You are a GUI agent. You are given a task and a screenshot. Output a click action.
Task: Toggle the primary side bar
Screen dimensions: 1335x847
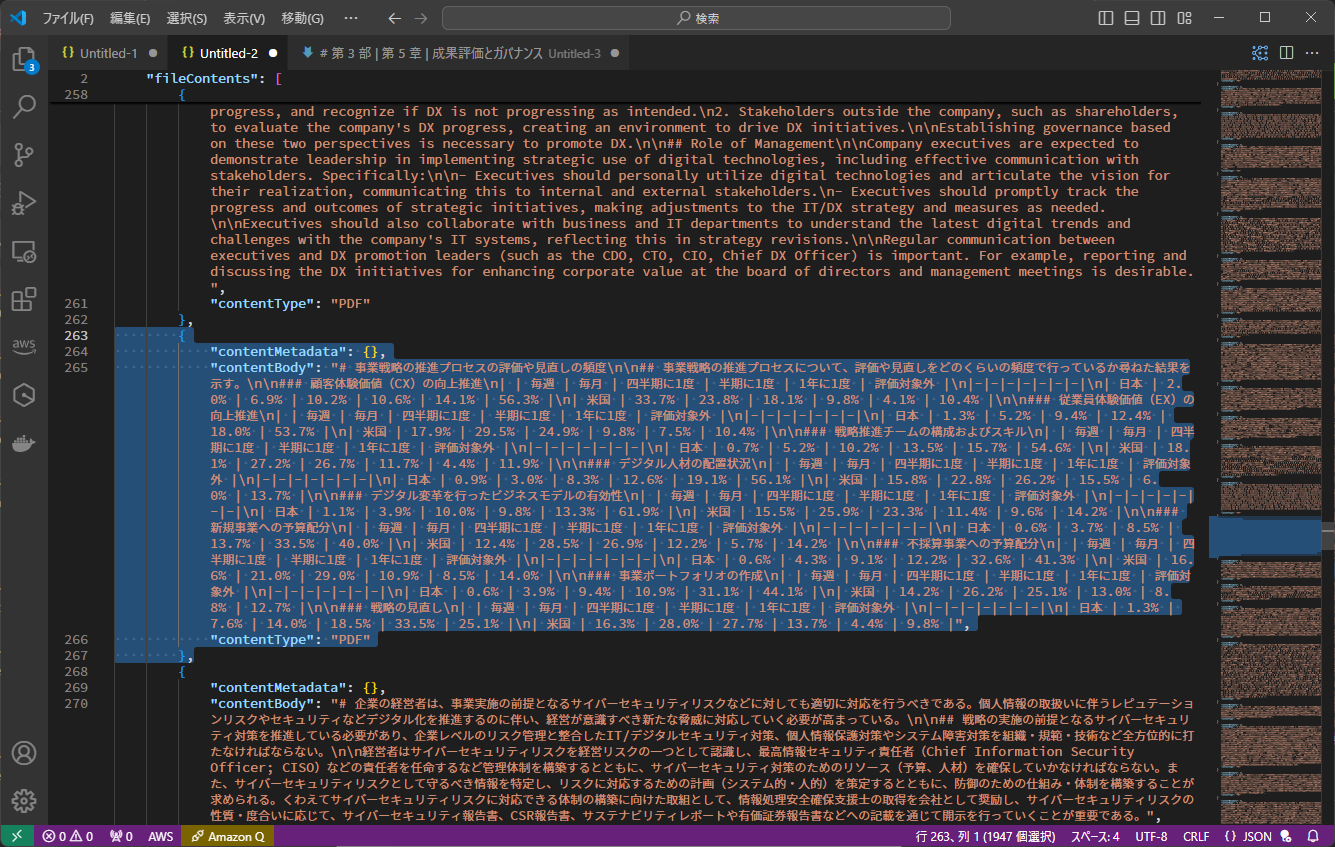1106,18
